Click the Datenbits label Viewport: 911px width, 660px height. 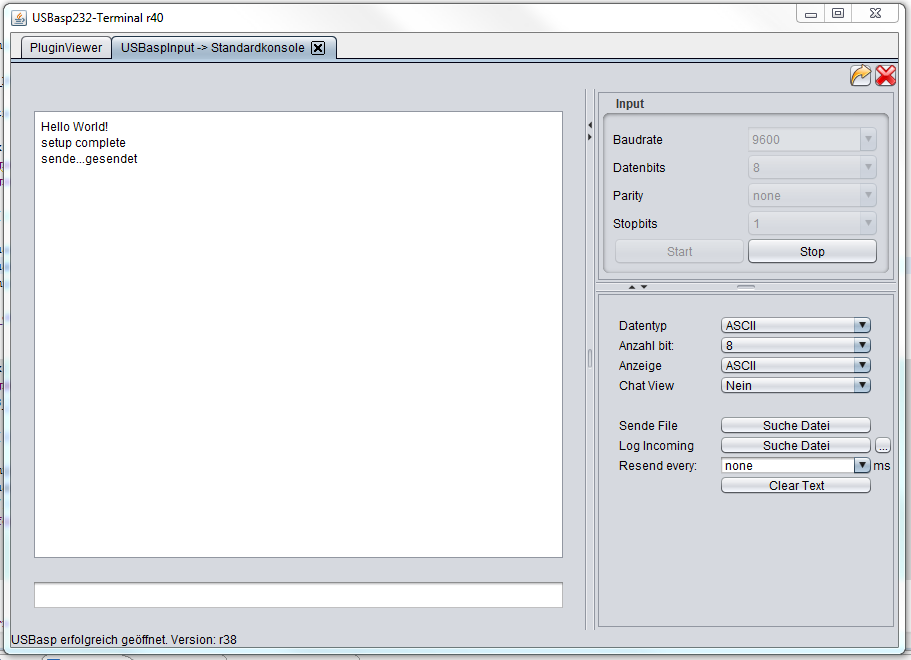point(639,167)
